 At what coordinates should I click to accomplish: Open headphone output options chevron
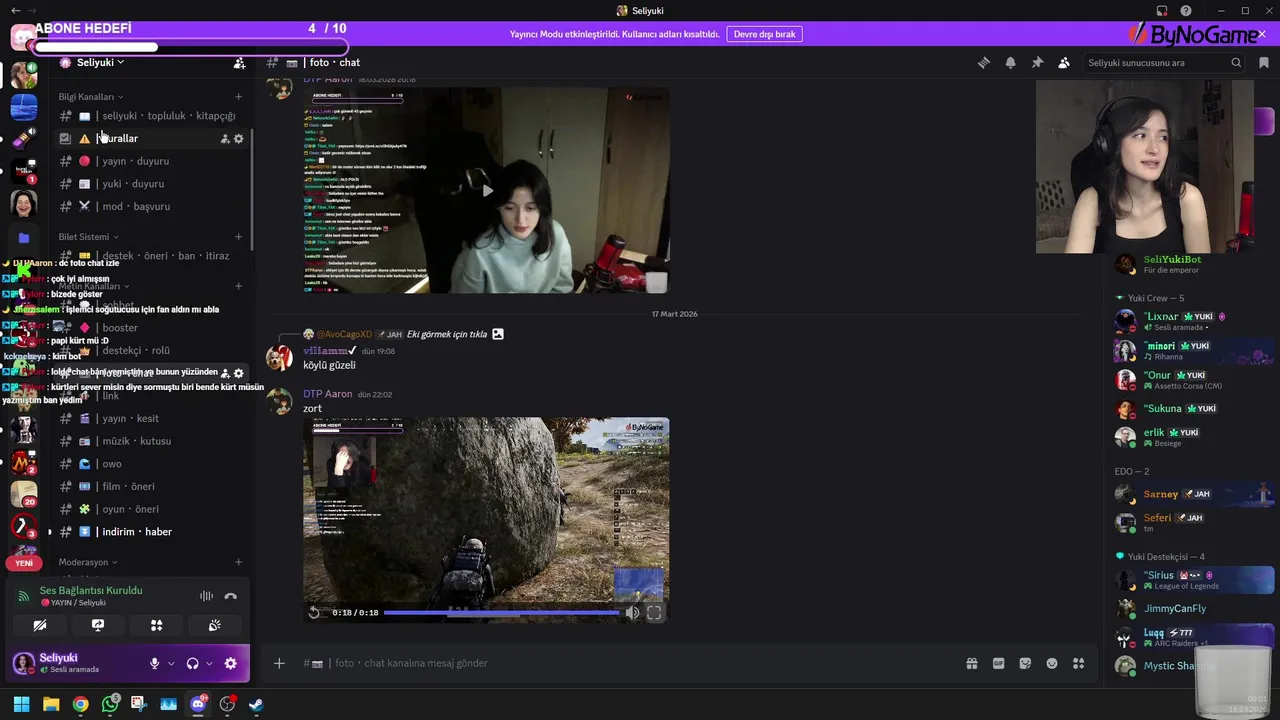click(x=209, y=663)
